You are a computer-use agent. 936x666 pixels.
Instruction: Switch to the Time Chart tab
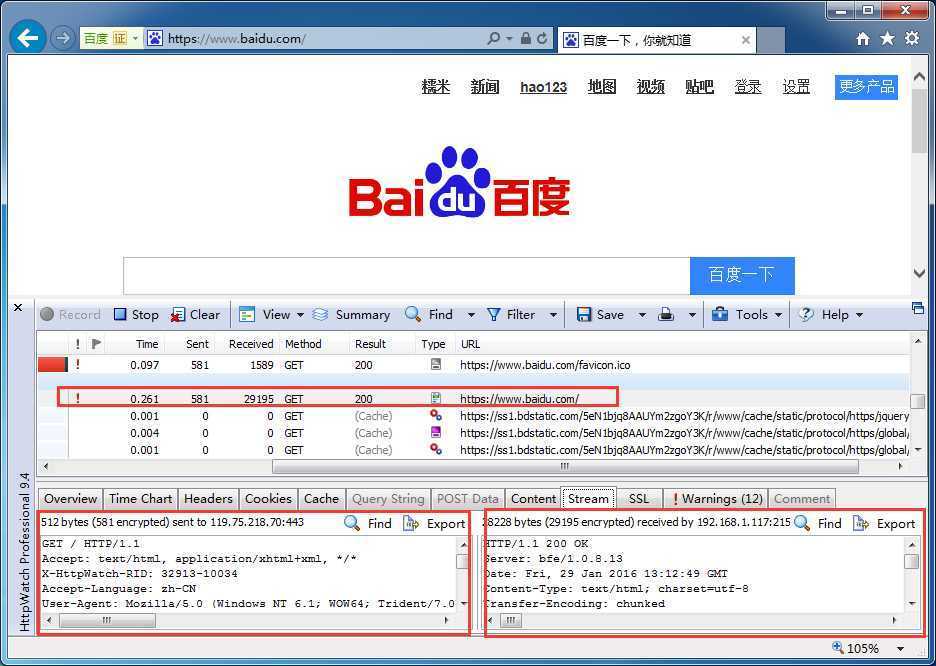pyautogui.click(x=140, y=499)
